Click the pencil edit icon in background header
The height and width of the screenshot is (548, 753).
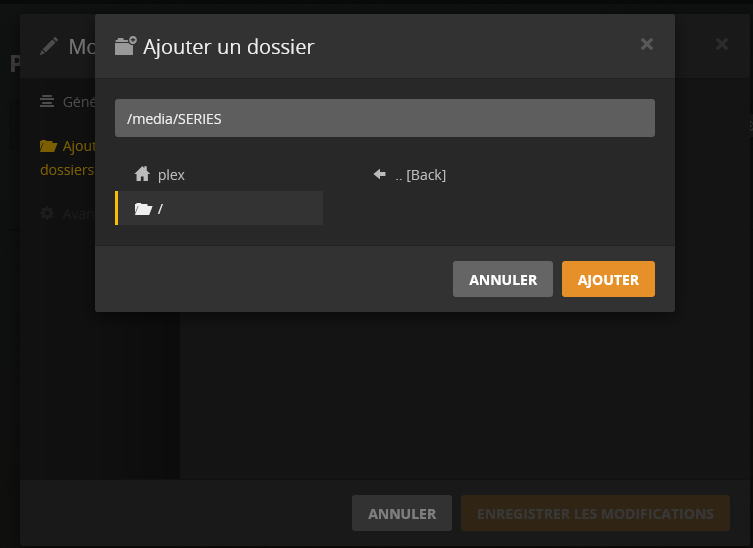49,46
